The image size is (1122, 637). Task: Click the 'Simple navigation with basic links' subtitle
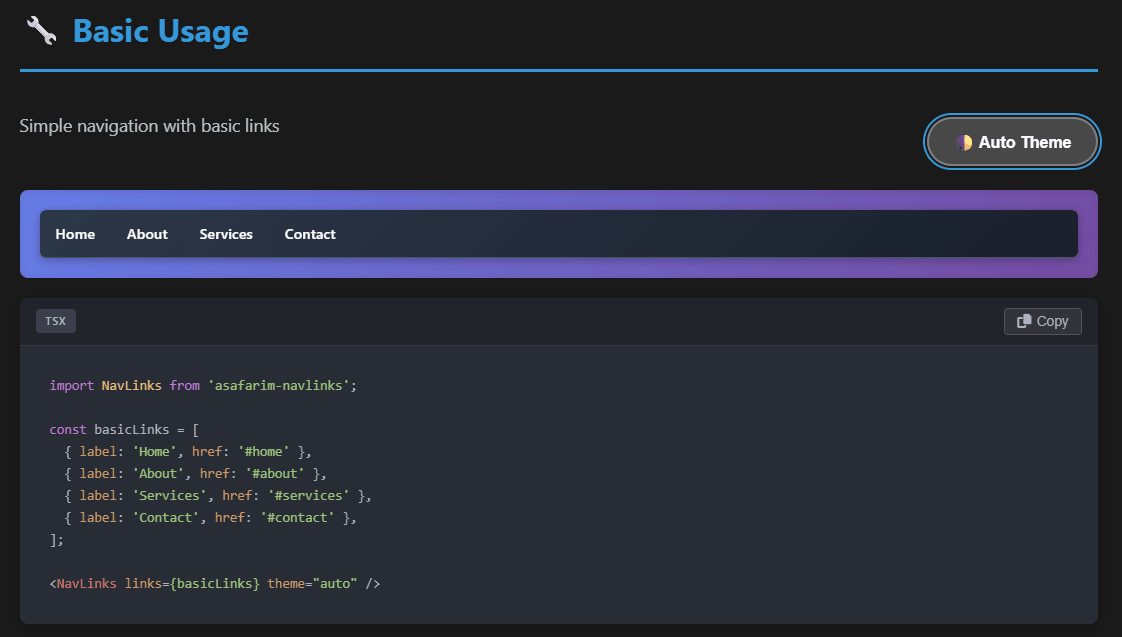[x=149, y=125]
